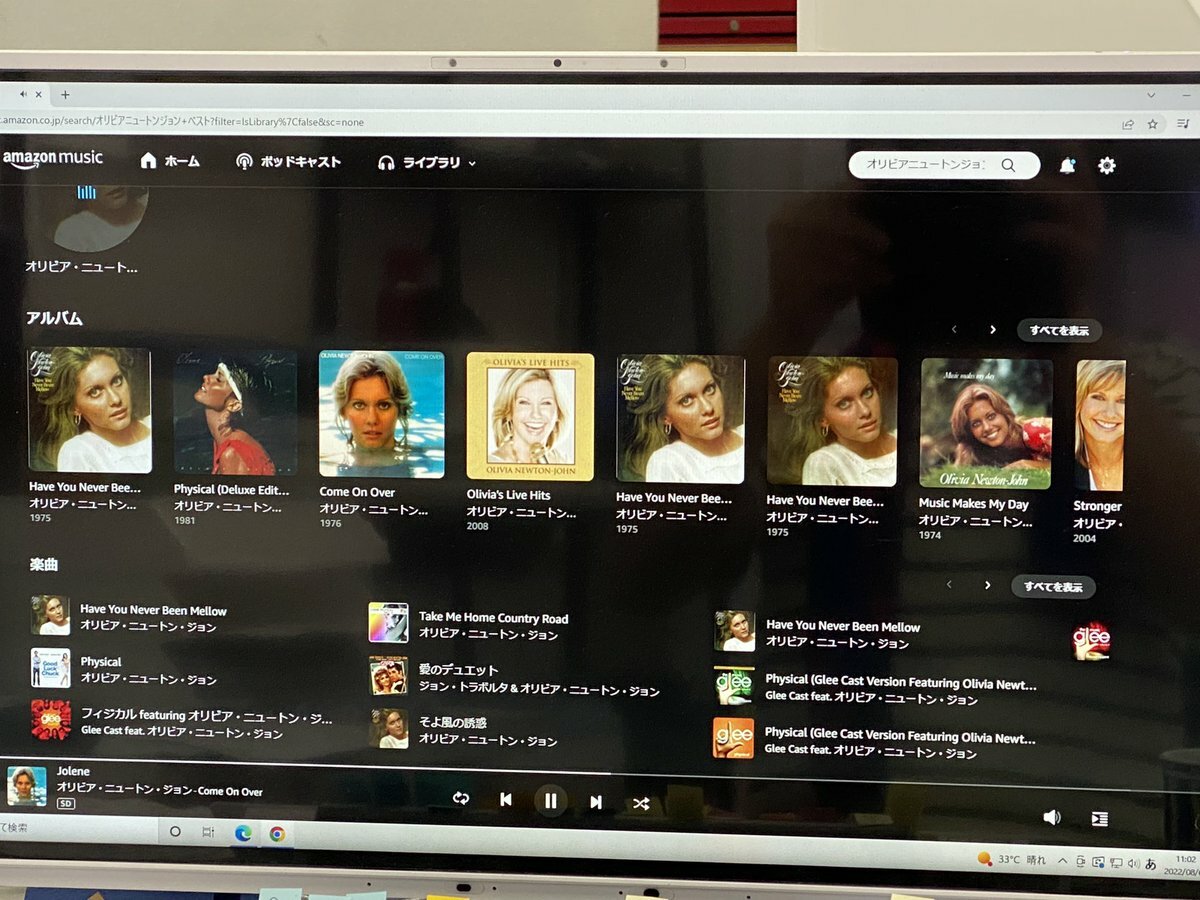The image size is (1200, 900).
Task: Bookmark this page with the star icon
Action: tap(1152, 124)
